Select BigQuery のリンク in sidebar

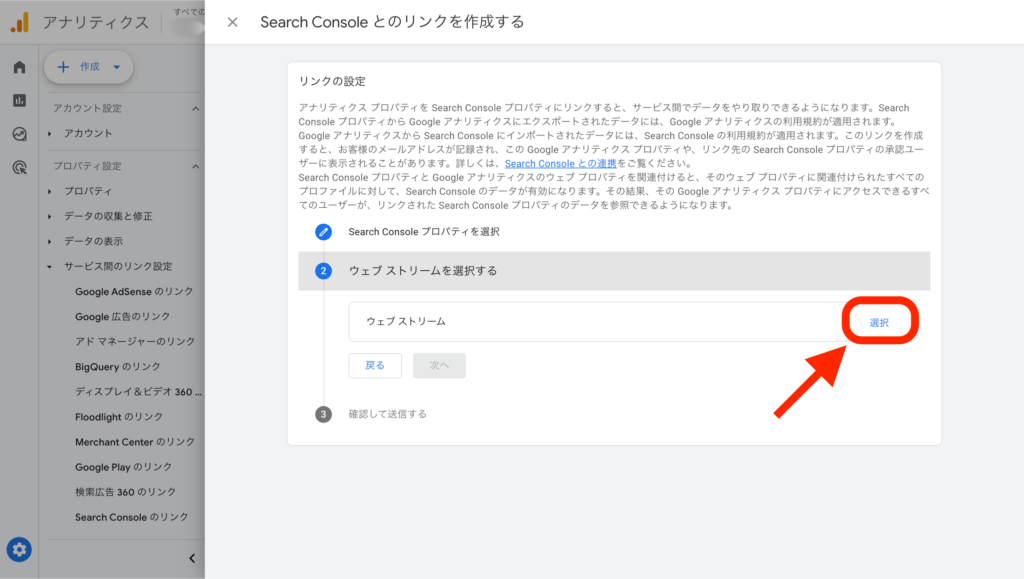click(117, 367)
